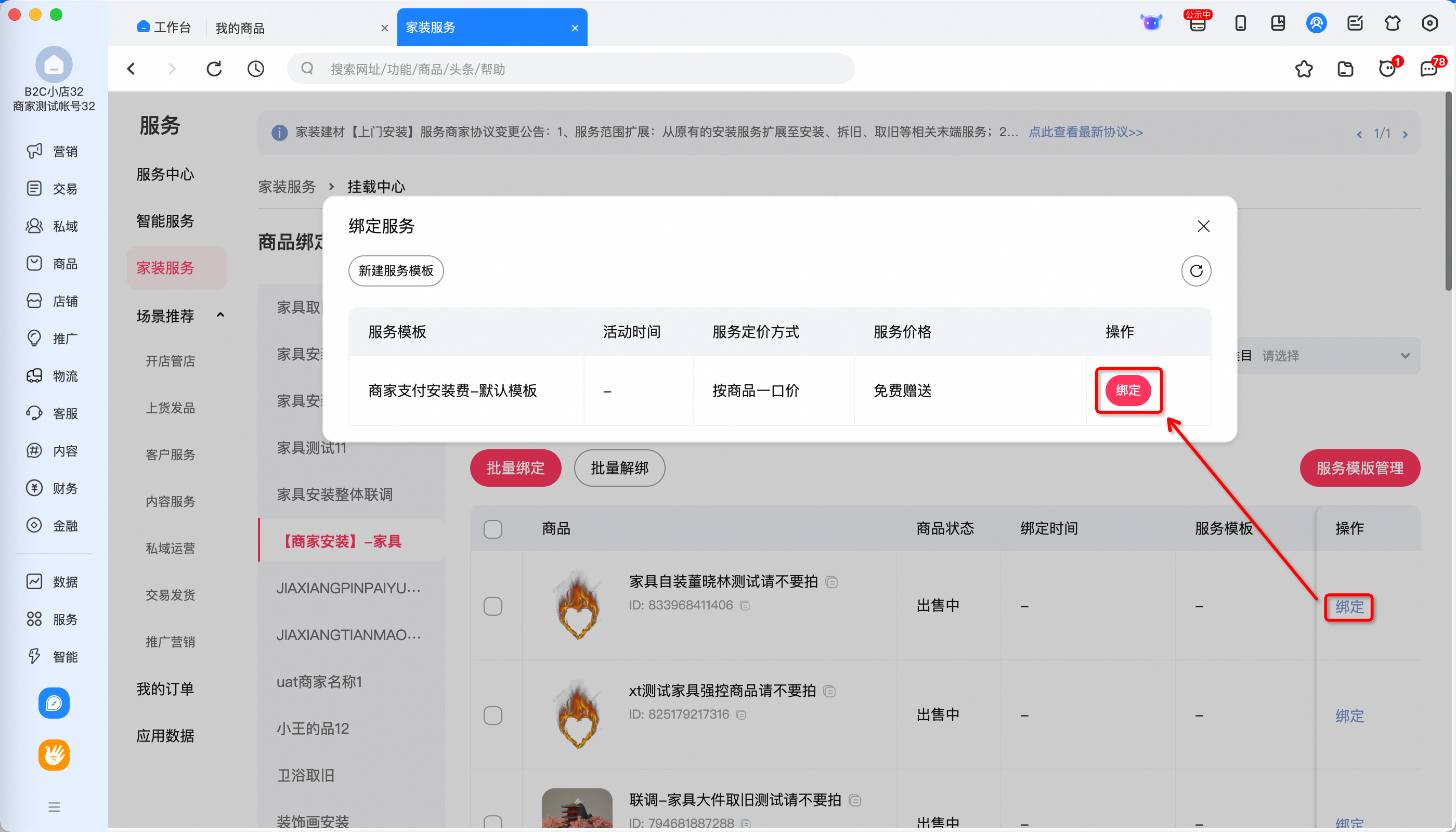
Task: Open the folder icon in the address bar
Action: 1346,69
